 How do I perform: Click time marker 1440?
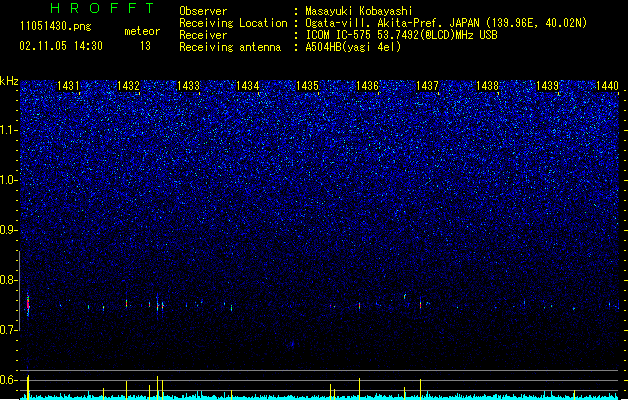(607, 85)
